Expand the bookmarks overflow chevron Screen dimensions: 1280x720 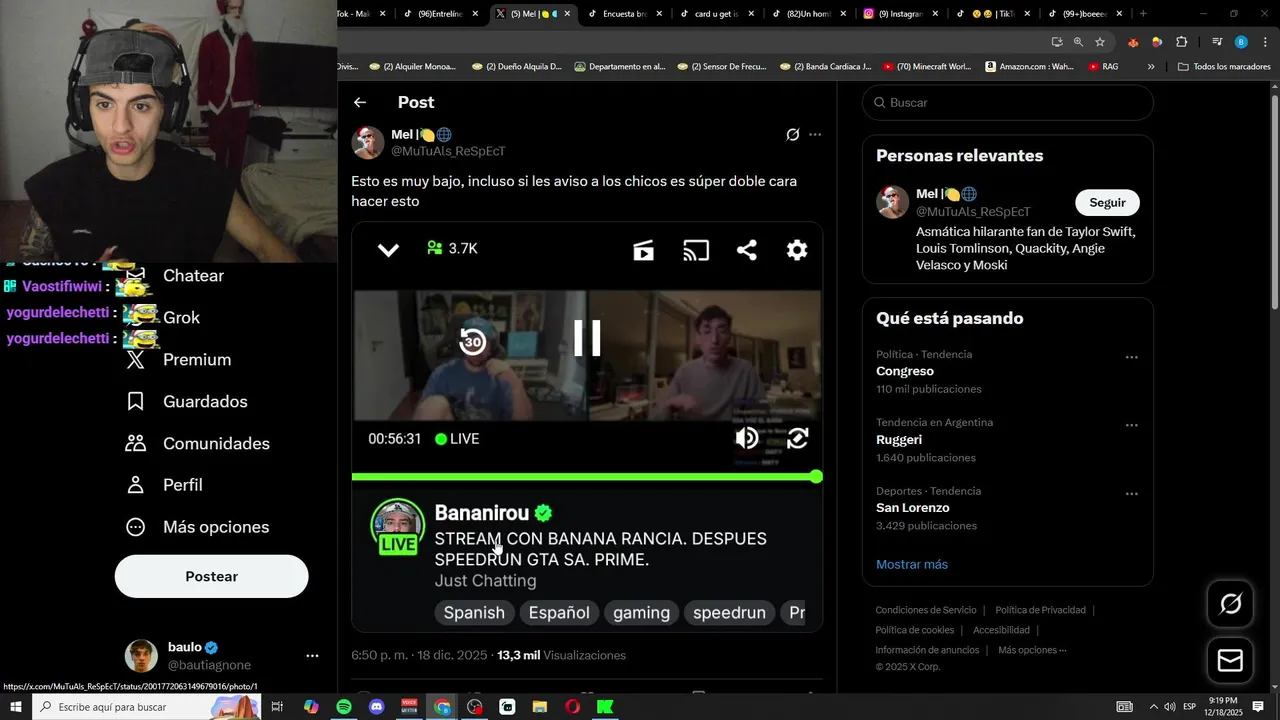[1151, 67]
